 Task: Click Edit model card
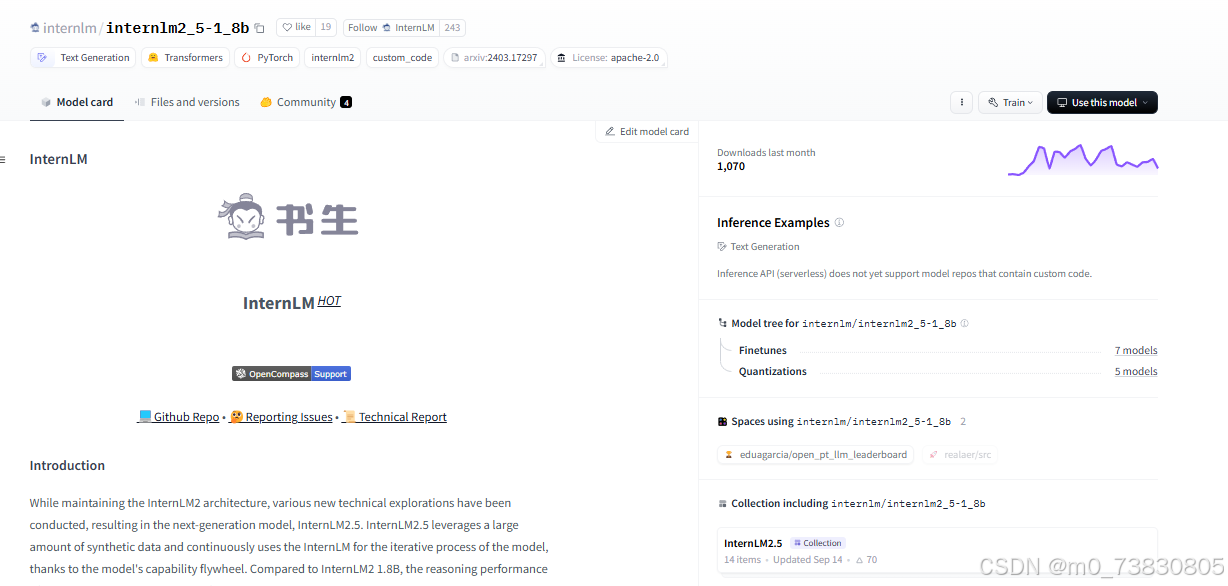pyautogui.click(x=647, y=132)
